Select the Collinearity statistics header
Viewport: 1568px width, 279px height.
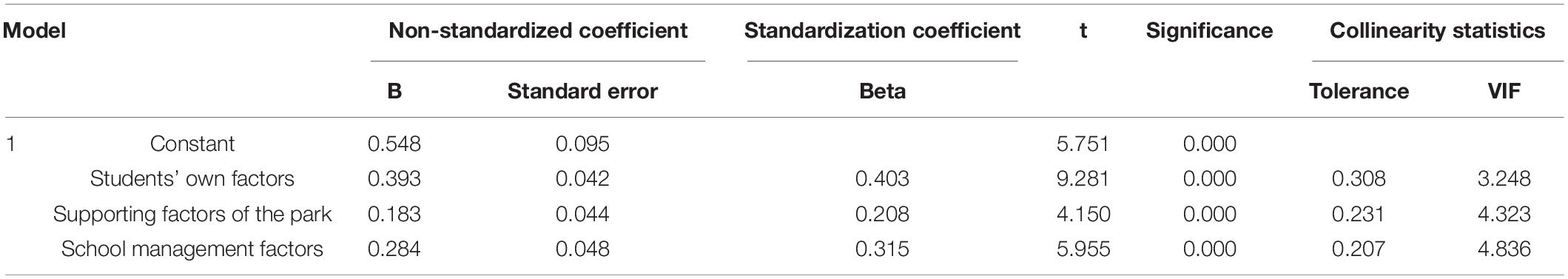tap(1437, 31)
